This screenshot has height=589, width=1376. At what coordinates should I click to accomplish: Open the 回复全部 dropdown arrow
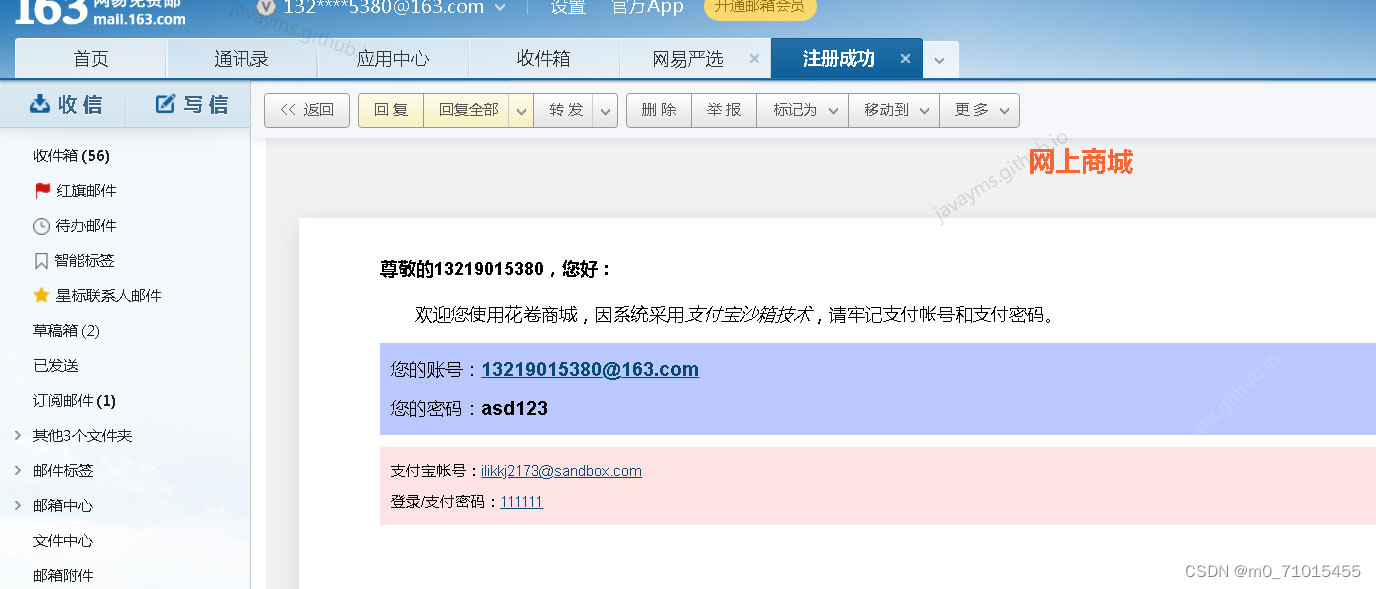(521, 111)
